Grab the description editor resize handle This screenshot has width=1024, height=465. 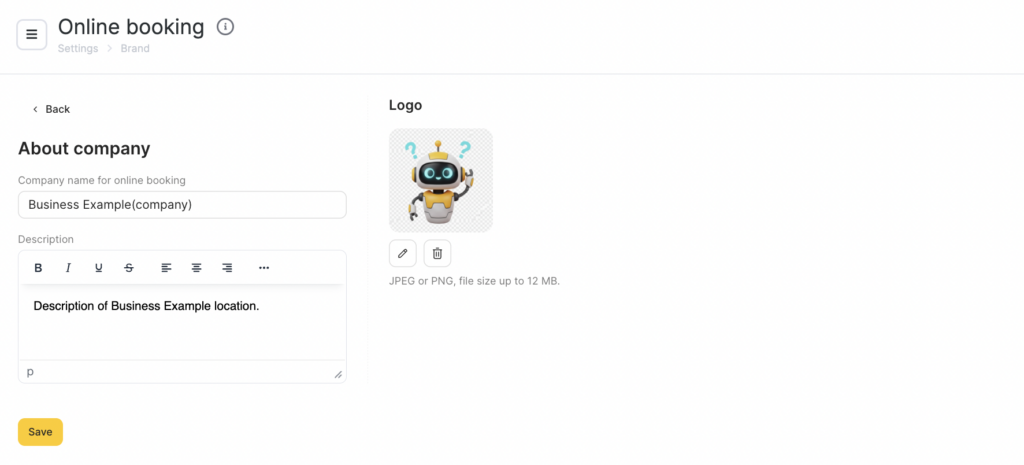tap(338, 374)
